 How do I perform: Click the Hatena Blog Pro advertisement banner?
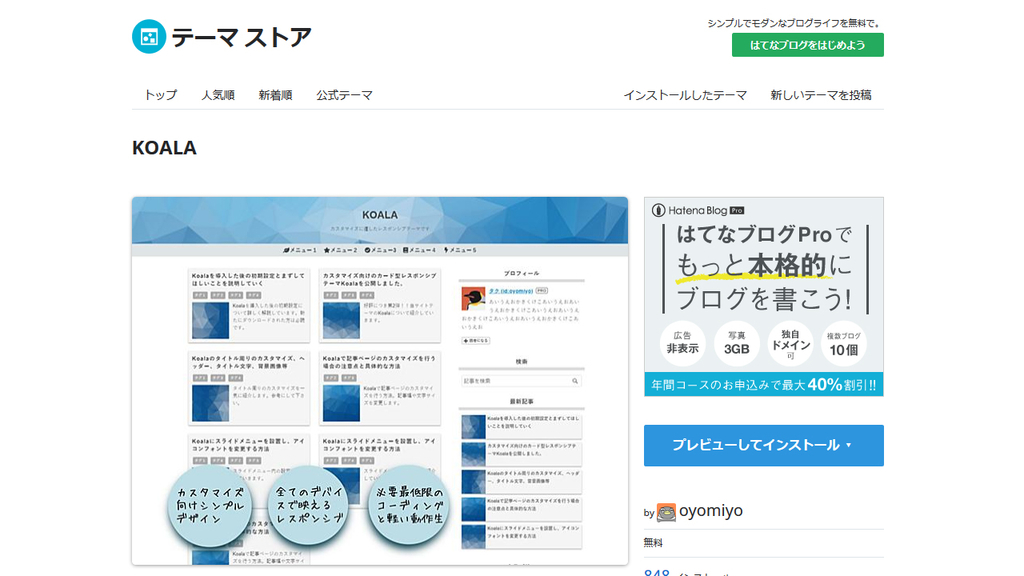tap(763, 296)
